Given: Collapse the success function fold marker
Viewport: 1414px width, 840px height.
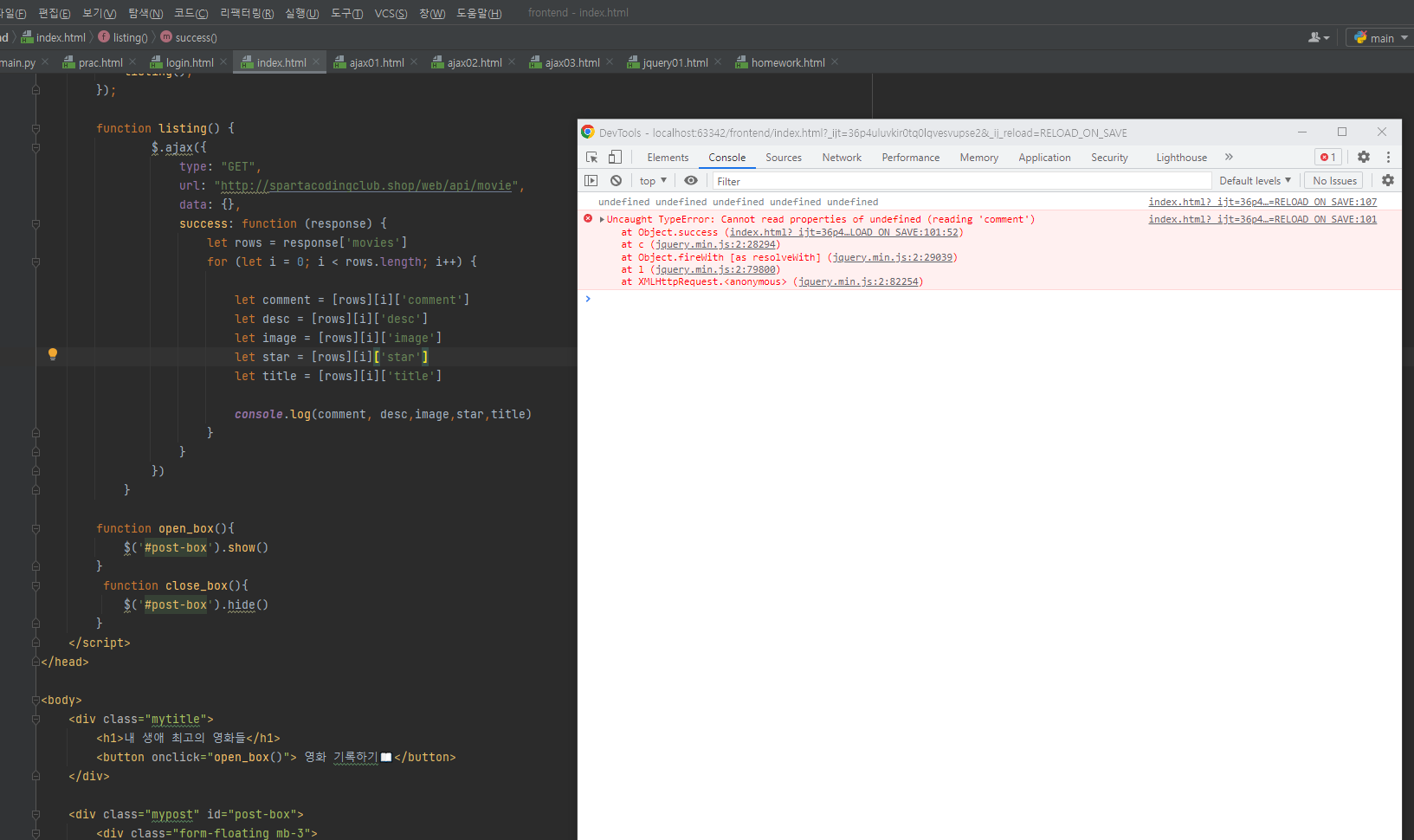Looking at the screenshot, I should click(36, 223).
